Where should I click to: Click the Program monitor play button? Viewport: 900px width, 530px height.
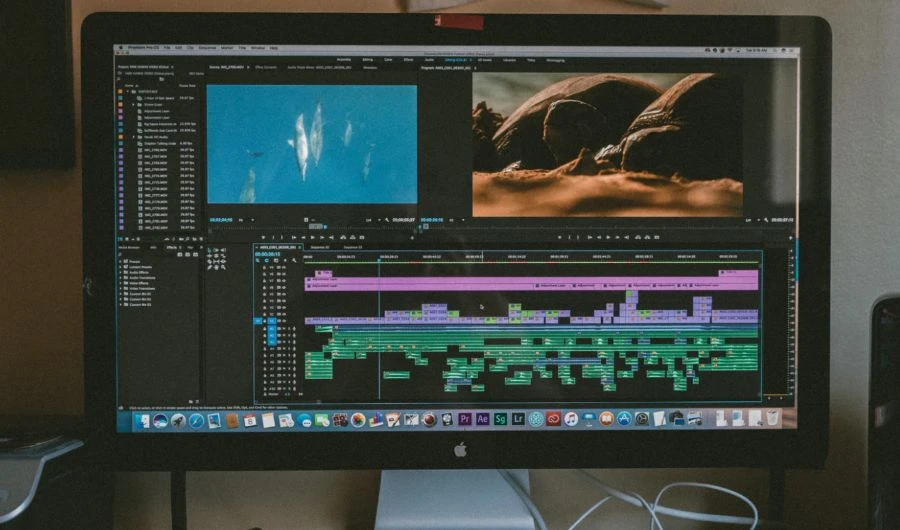[x=607, y=237]
